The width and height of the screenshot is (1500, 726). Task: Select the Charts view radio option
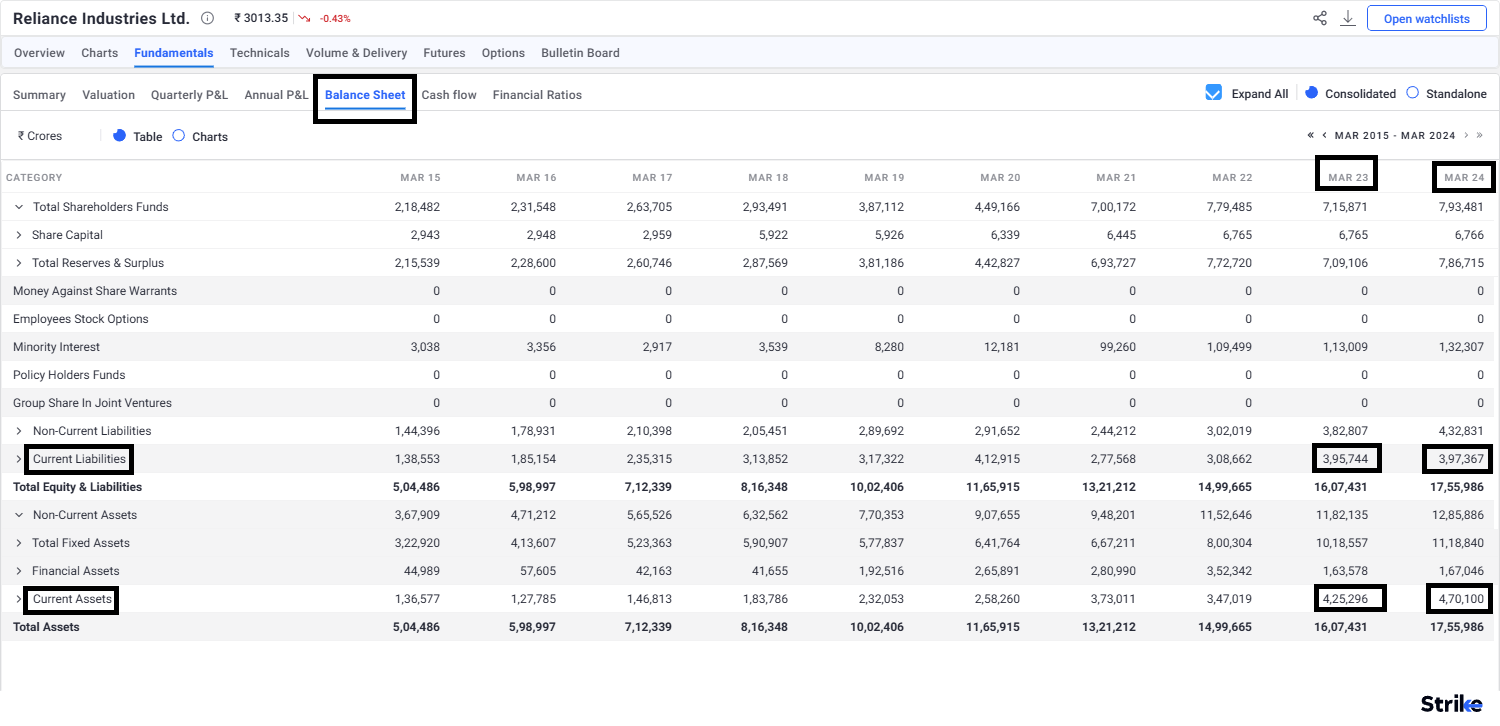(178, 136)
